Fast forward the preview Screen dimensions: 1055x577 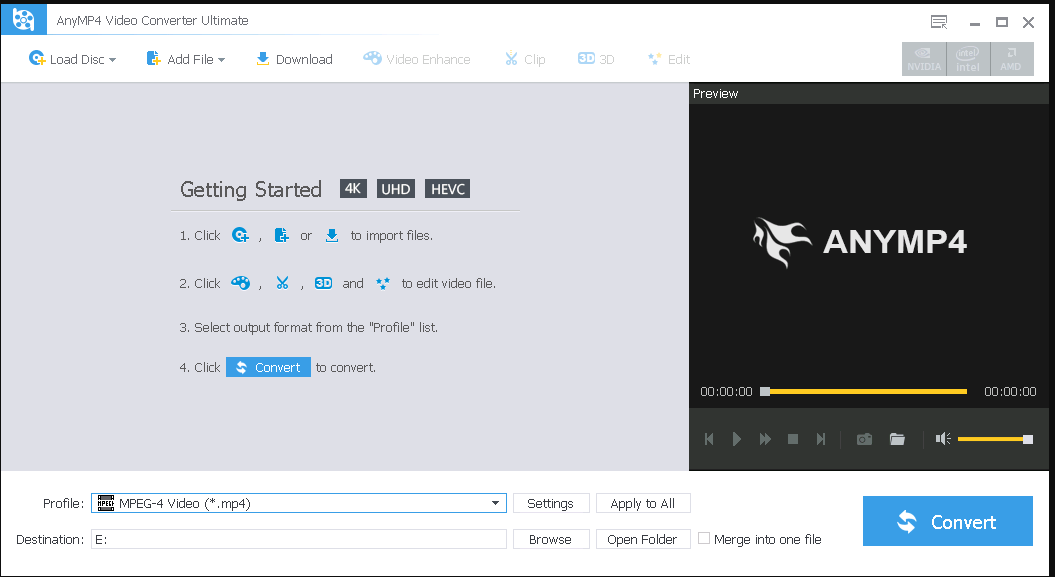[765, 439]
